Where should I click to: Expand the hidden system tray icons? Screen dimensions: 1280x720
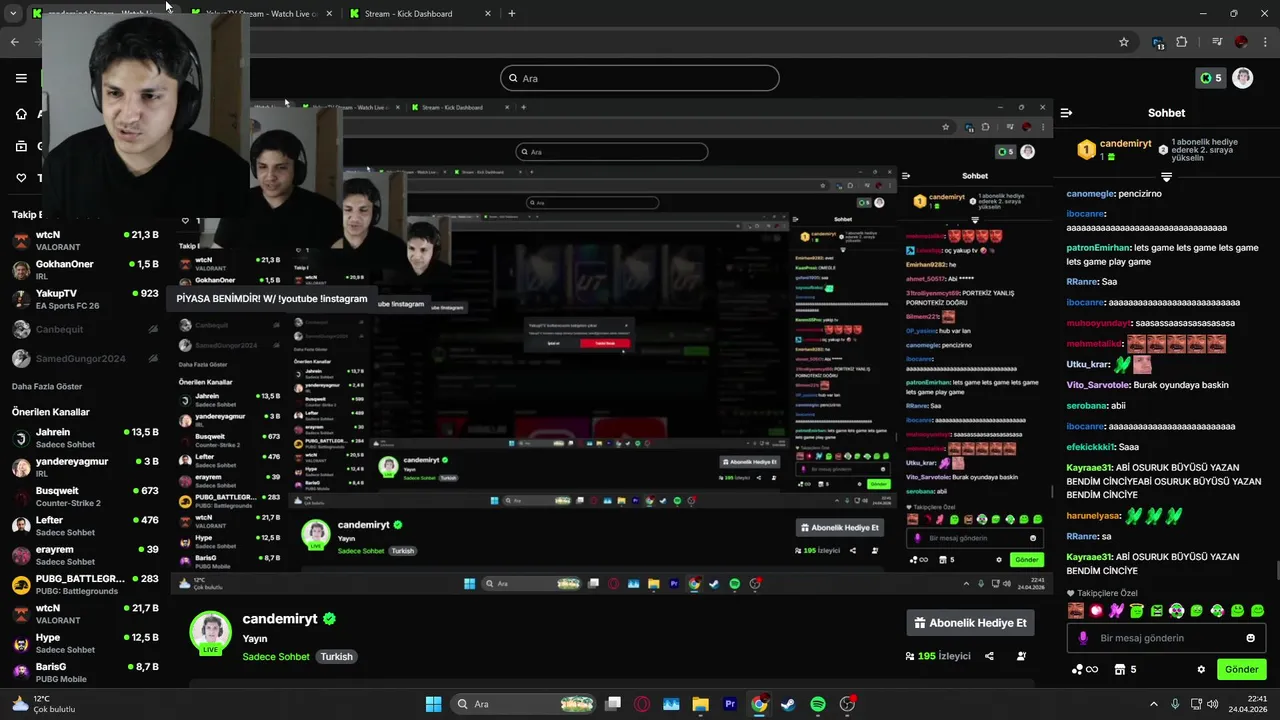coord(1153,704)
